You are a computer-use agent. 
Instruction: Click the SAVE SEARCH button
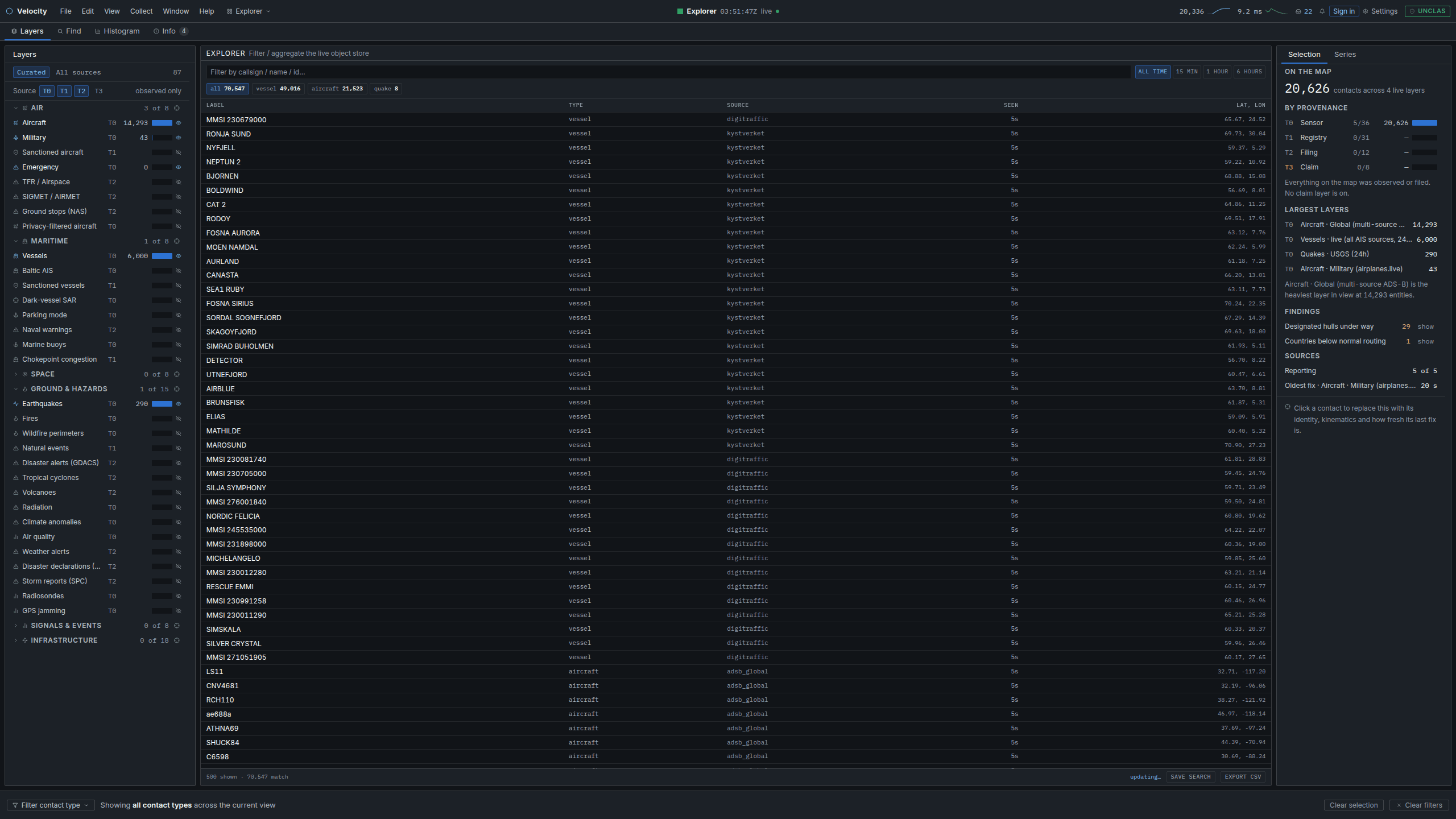pos(1190,777)
